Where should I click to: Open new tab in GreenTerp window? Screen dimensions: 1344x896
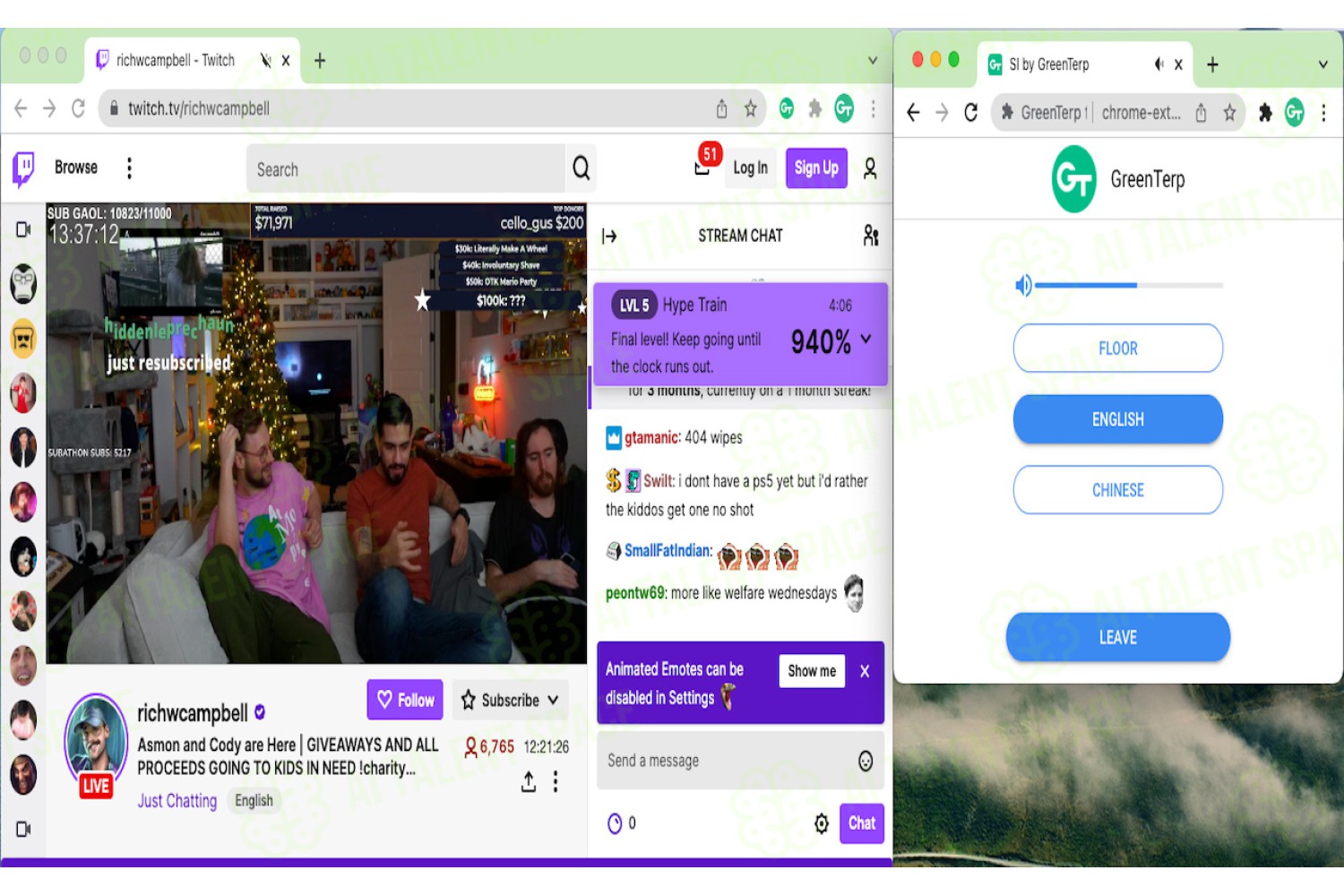(x=1212, y=65)
